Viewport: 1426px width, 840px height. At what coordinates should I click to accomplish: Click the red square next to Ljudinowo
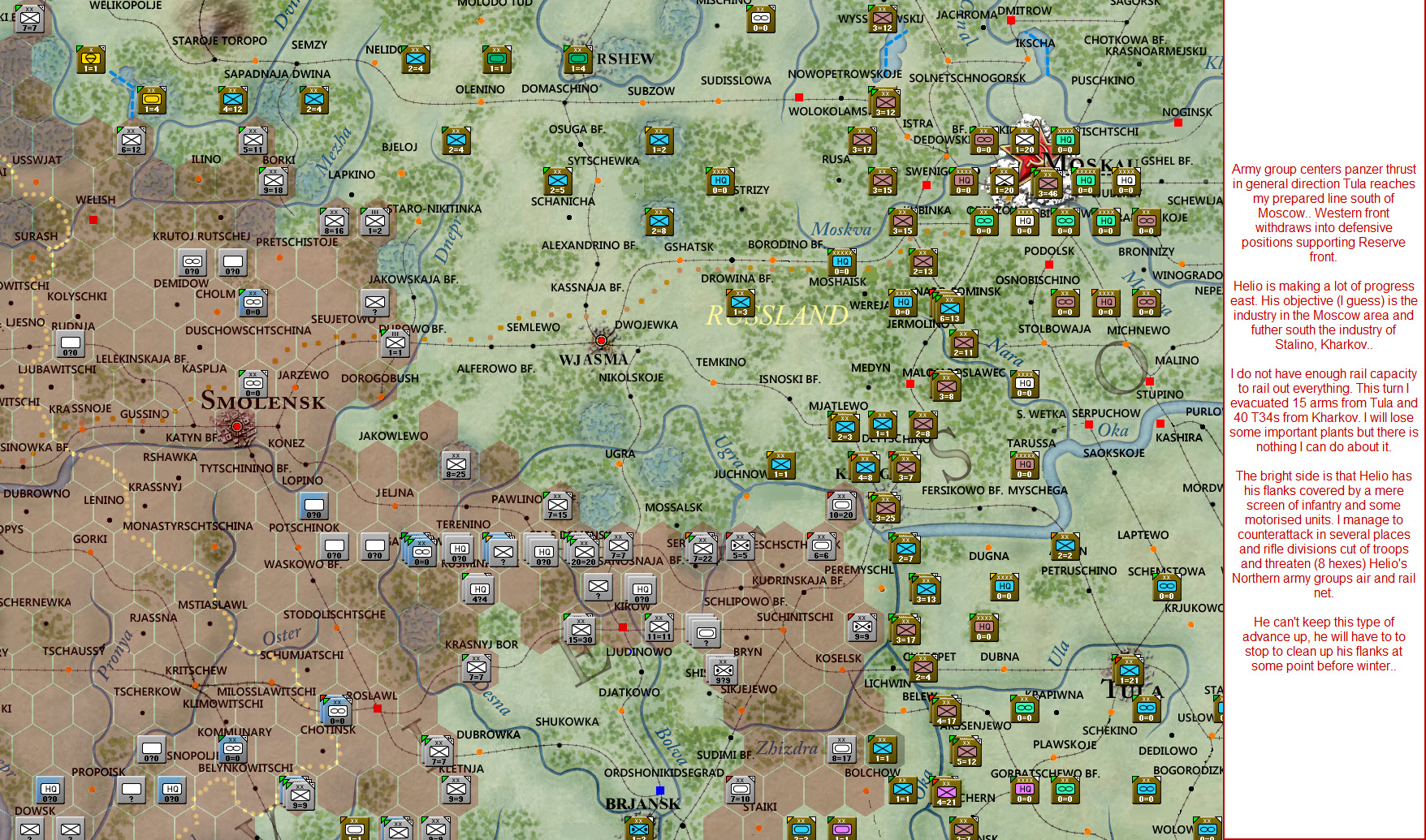[622, 627]
